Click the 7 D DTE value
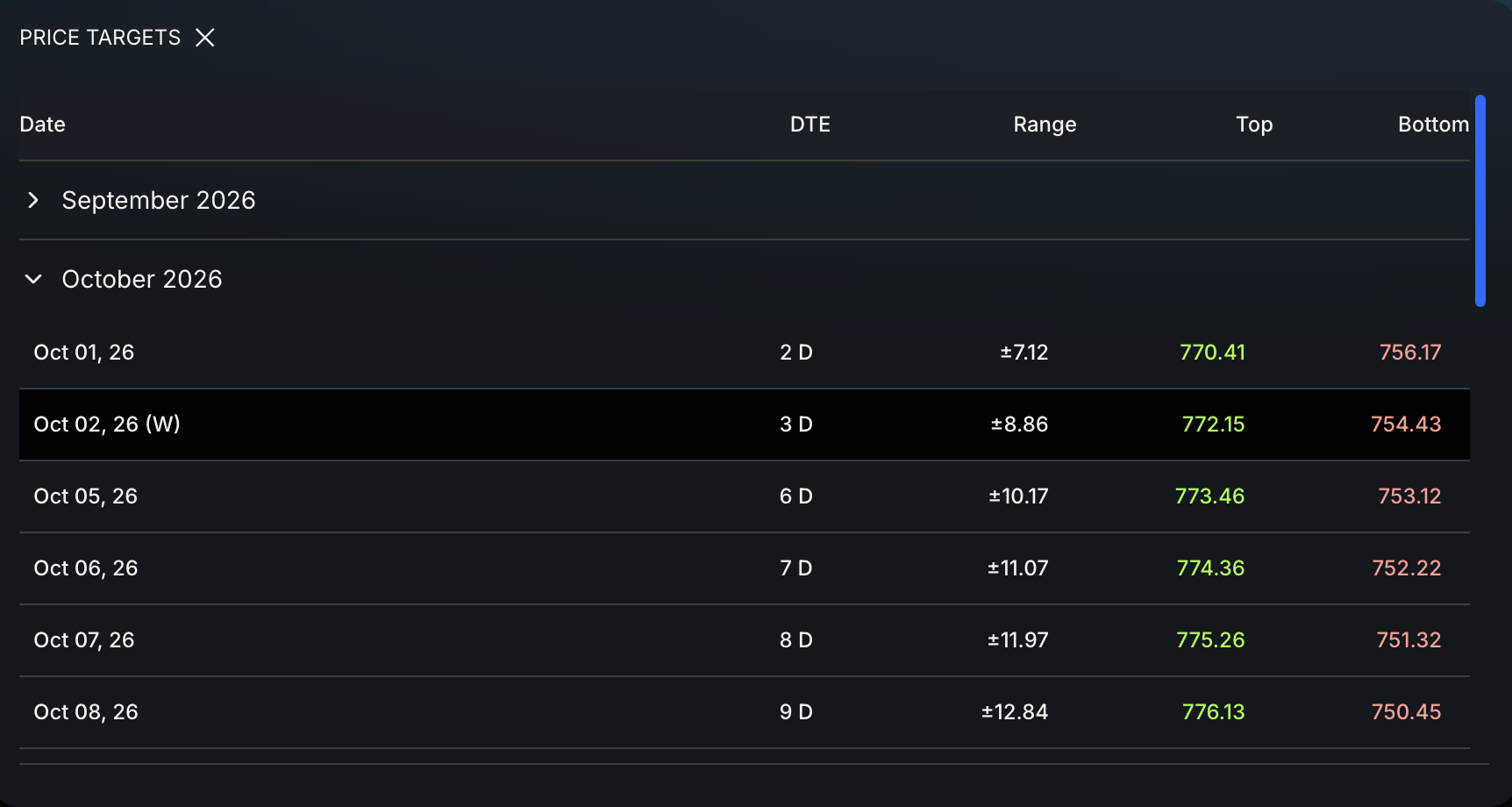 tap(795, 568)
